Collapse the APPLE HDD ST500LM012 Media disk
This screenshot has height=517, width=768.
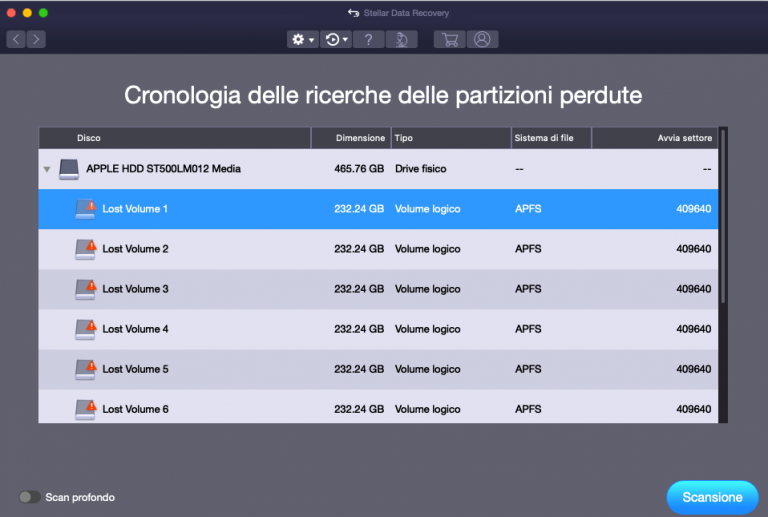click(x=47, y=169)
